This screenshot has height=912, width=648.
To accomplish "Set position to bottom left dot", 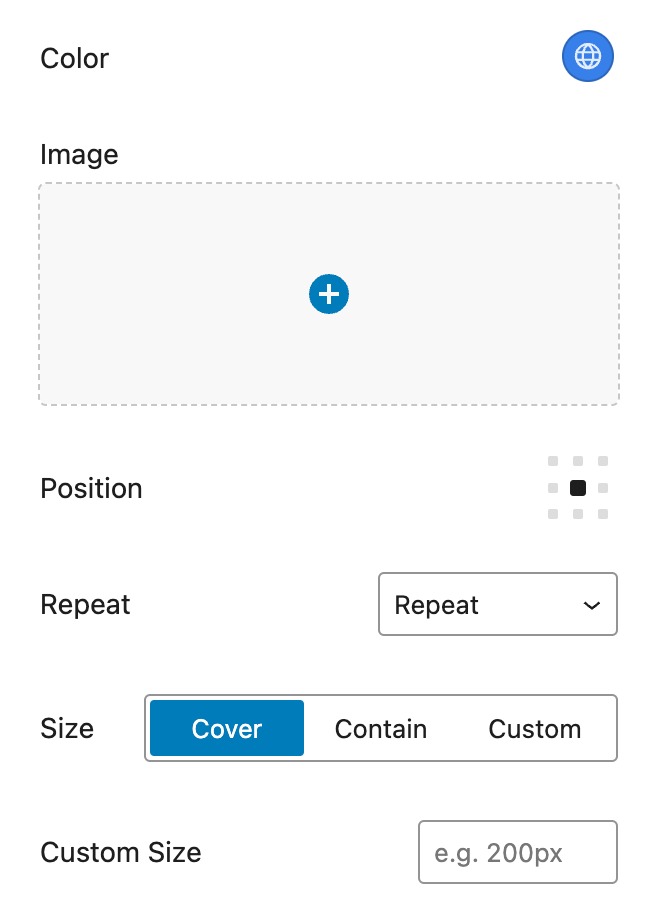I will tap(553, 514).
